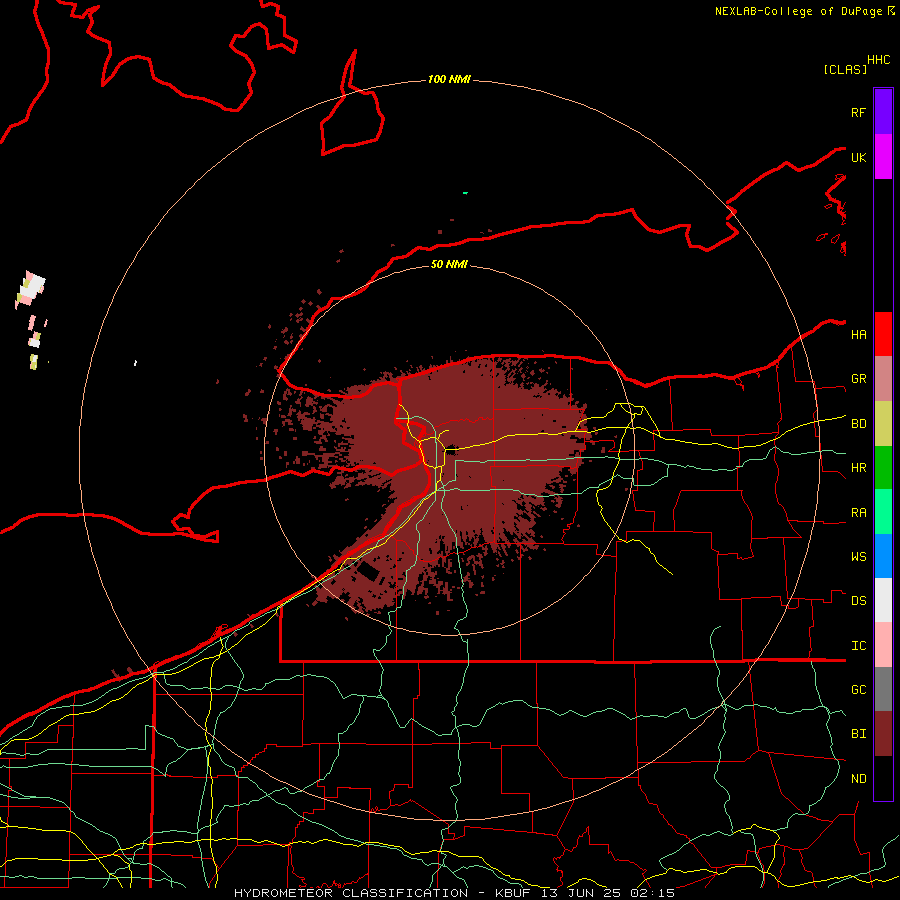The image size is (900, 900).
Task: Select the IC light pink legend swatch
Action: click(x=883, y=645)
